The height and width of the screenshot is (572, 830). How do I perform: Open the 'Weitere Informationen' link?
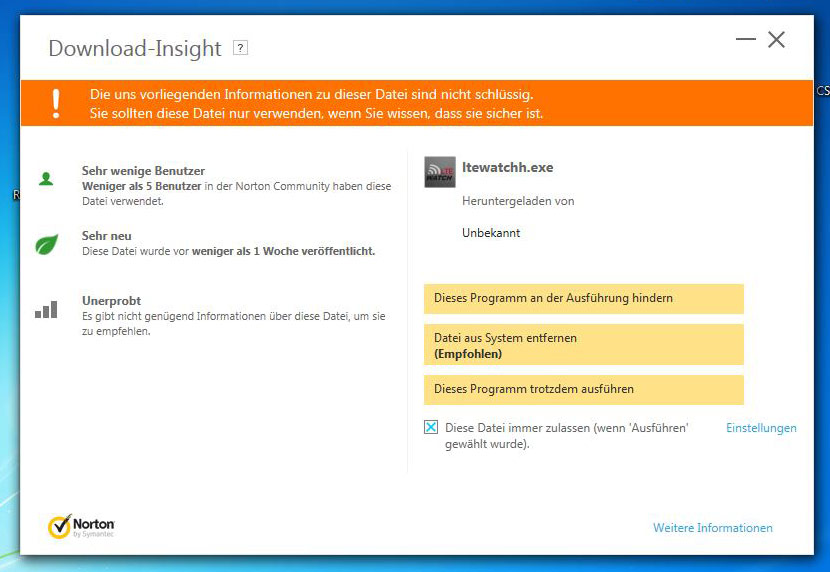click(x=712, y=528)
